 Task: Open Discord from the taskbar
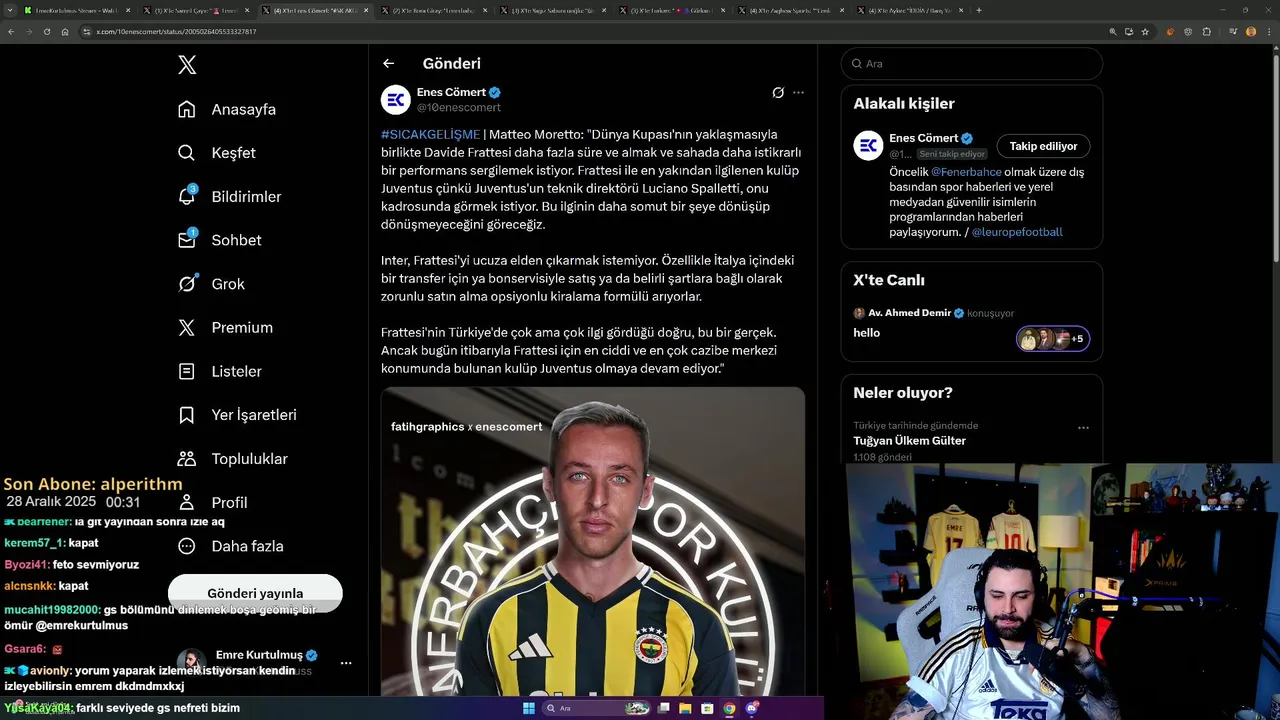click(751, 708)
